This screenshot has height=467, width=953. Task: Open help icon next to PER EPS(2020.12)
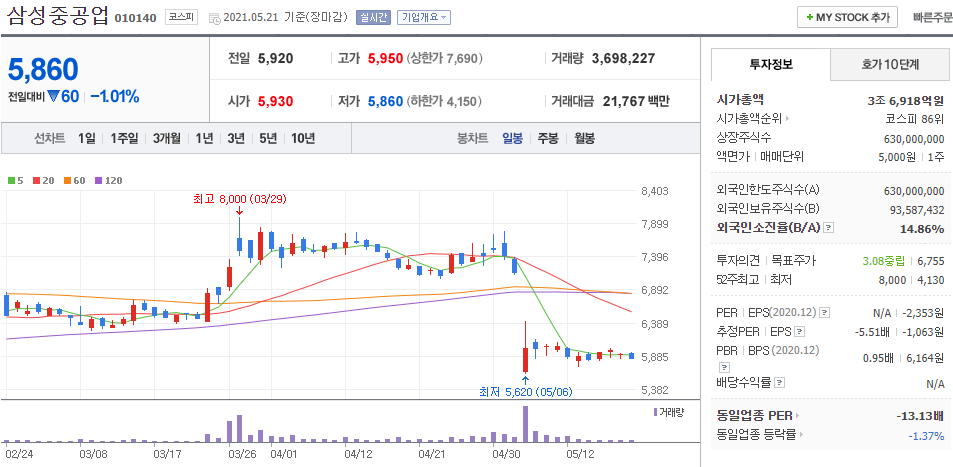click(x=824, y=313)
